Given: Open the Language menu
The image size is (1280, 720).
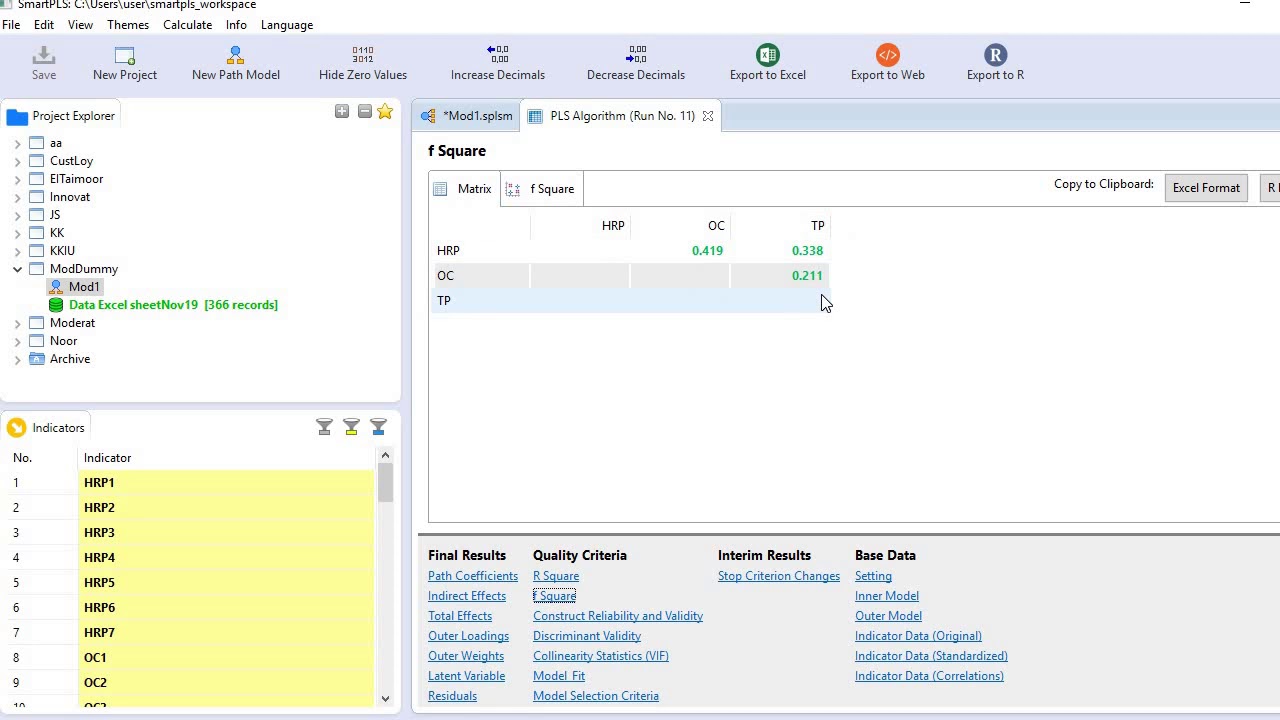Looking at the screenshot, I should click(287, 25).
